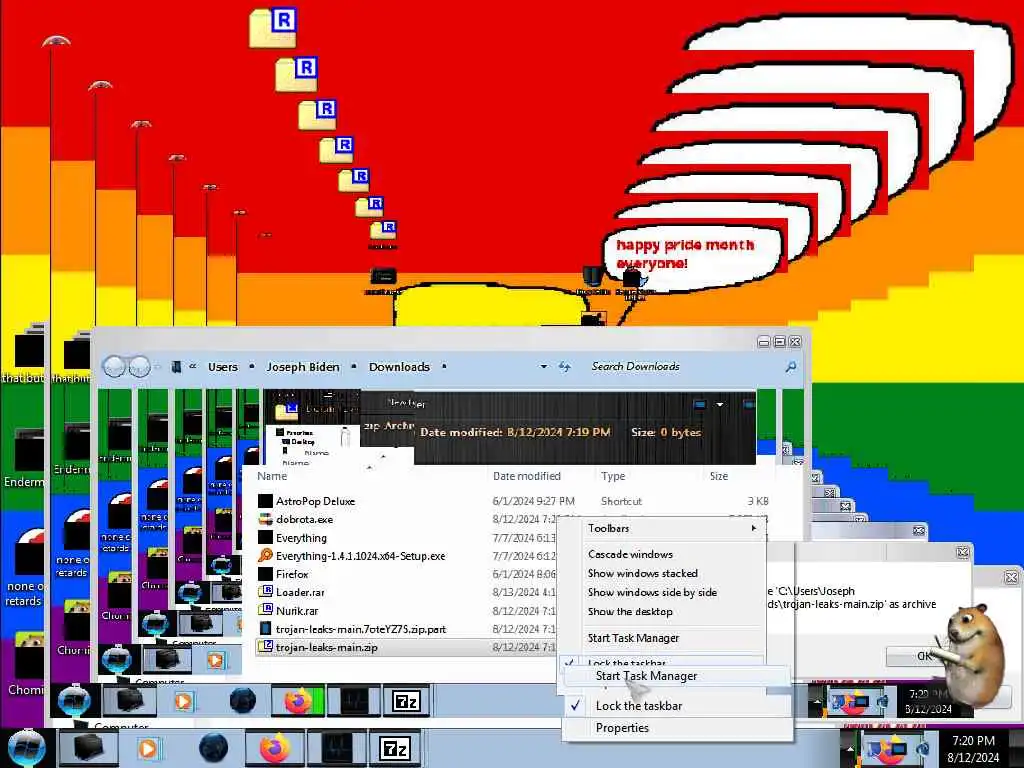This screenshot has width=1024, height=768.
Task: Click the folder icon left of Users breadcrumb
Action: (176, 367)
